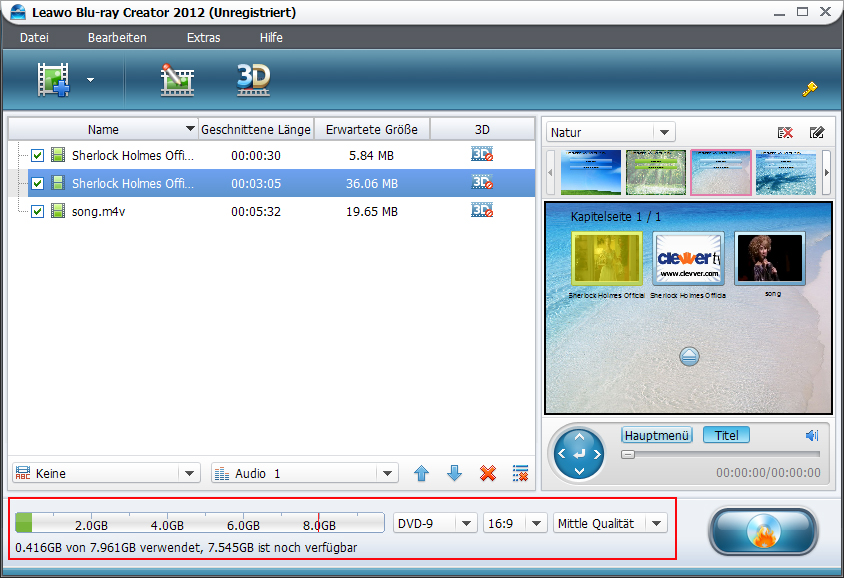The image size is (844, 578).
Task: Click the Name column sort arrow
Action: tap(190, 129)
